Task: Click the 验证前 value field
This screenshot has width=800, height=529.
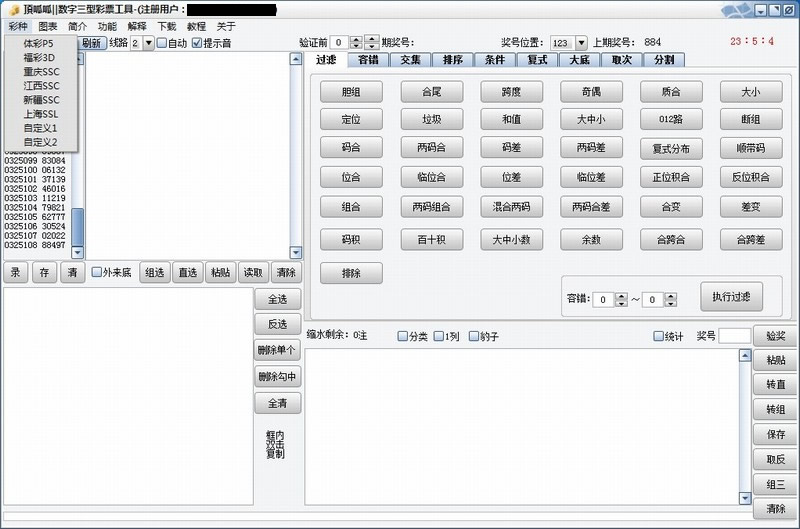Action: pos(338,43)
